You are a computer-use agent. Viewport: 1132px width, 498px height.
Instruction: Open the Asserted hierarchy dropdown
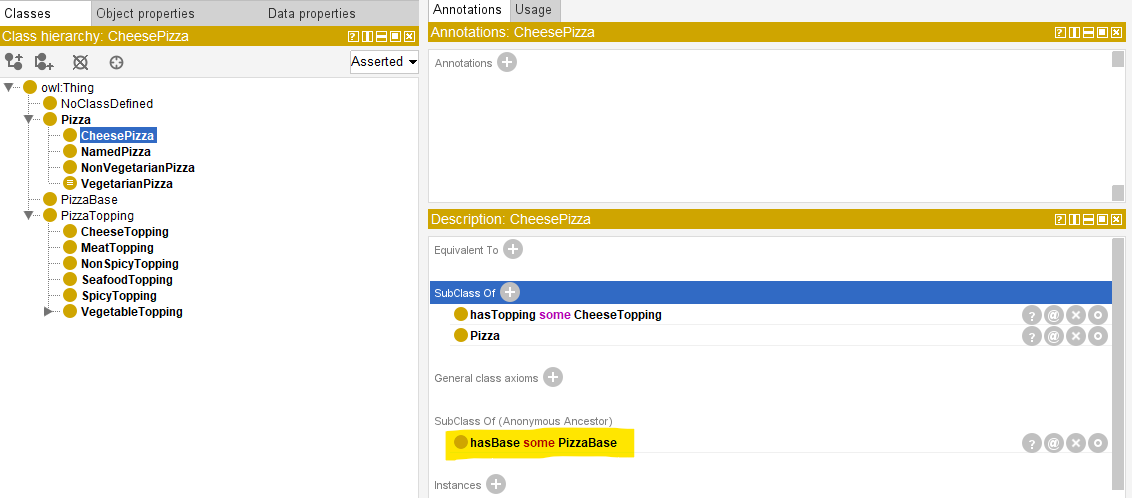[384, 62]
